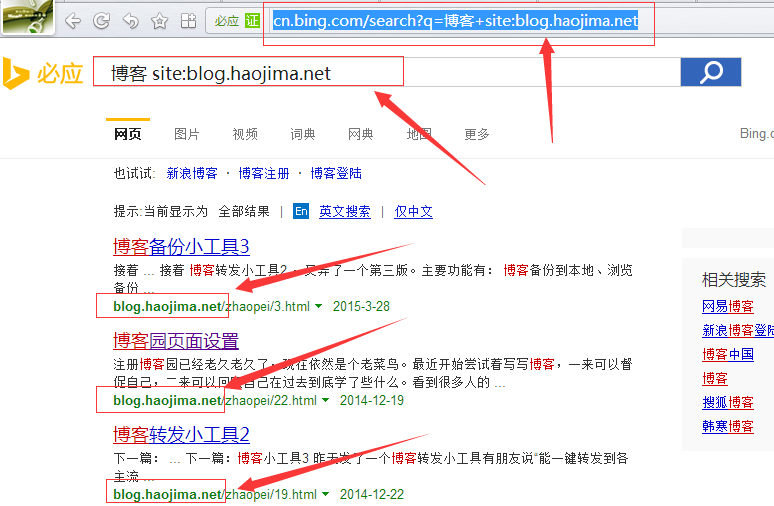The image size is (774, 506).
Task: Click the address bar URL field
Action: pos(456,21)
